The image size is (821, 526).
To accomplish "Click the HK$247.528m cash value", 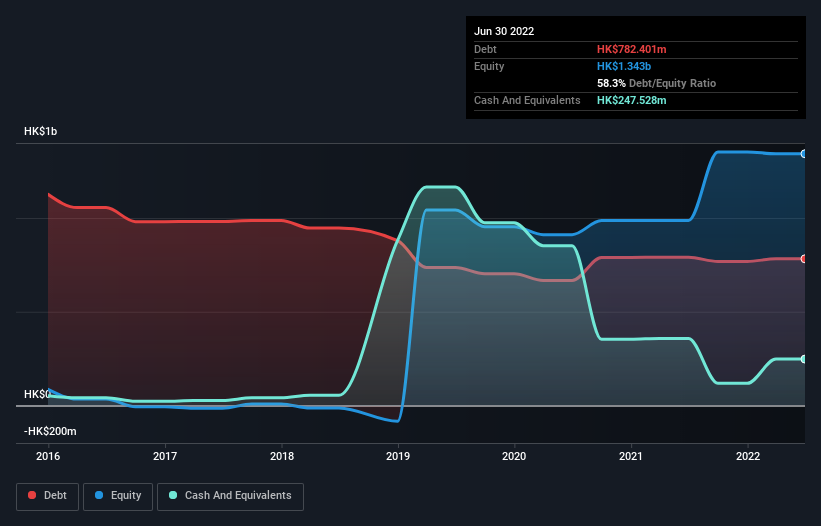I will point(631,100).
